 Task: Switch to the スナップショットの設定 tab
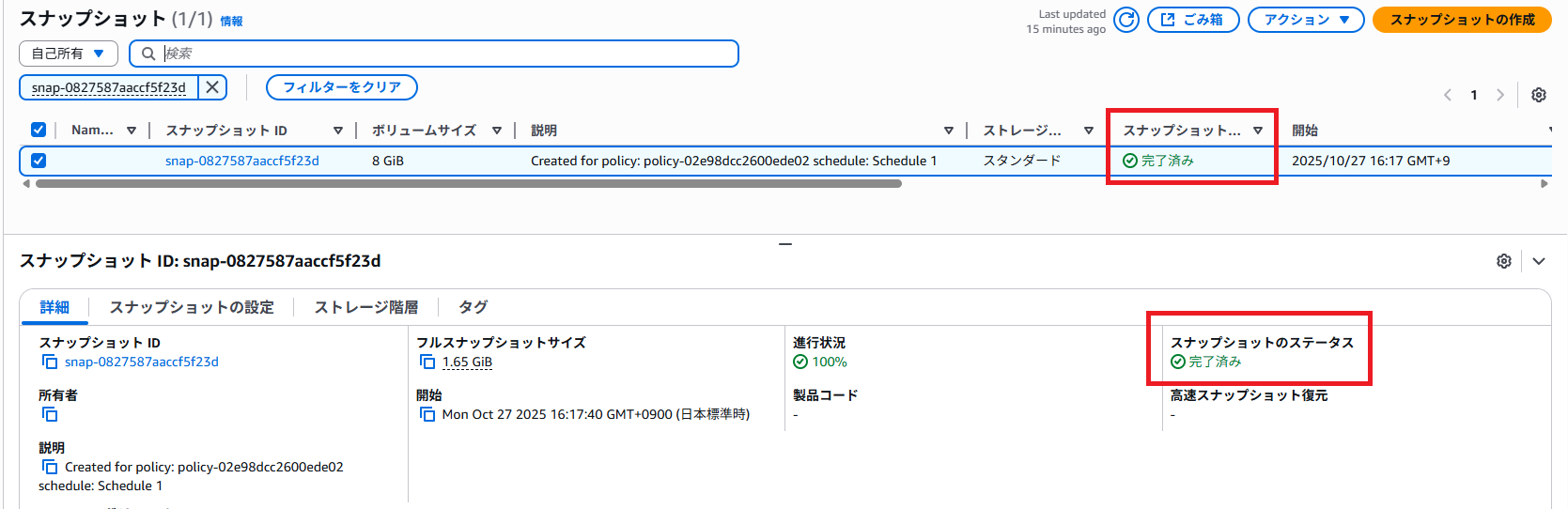(192, 307)
